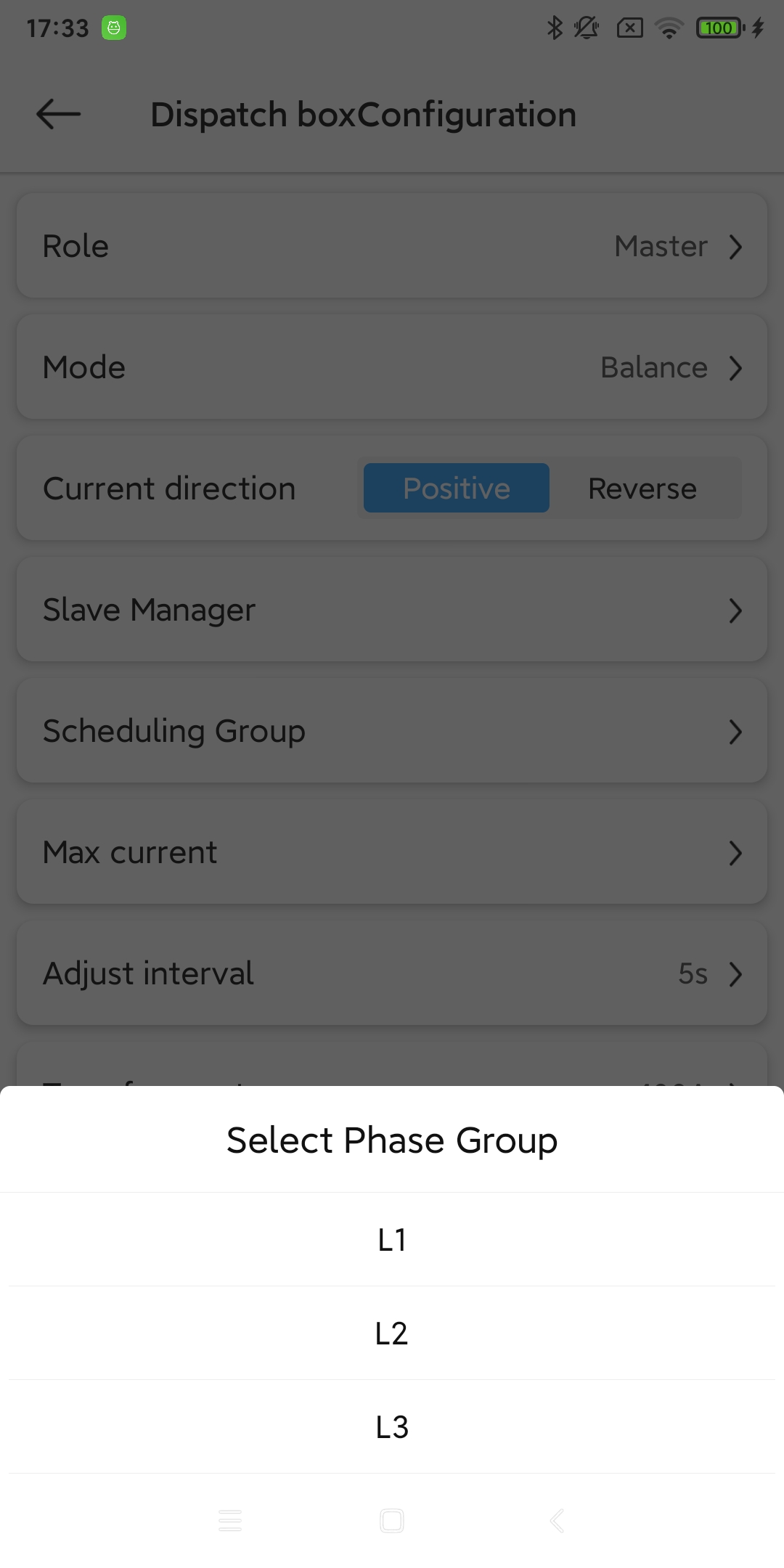Tap the muted notification bell icon
Viewport: 784px width, 1568px height.
tap(586, 28)
